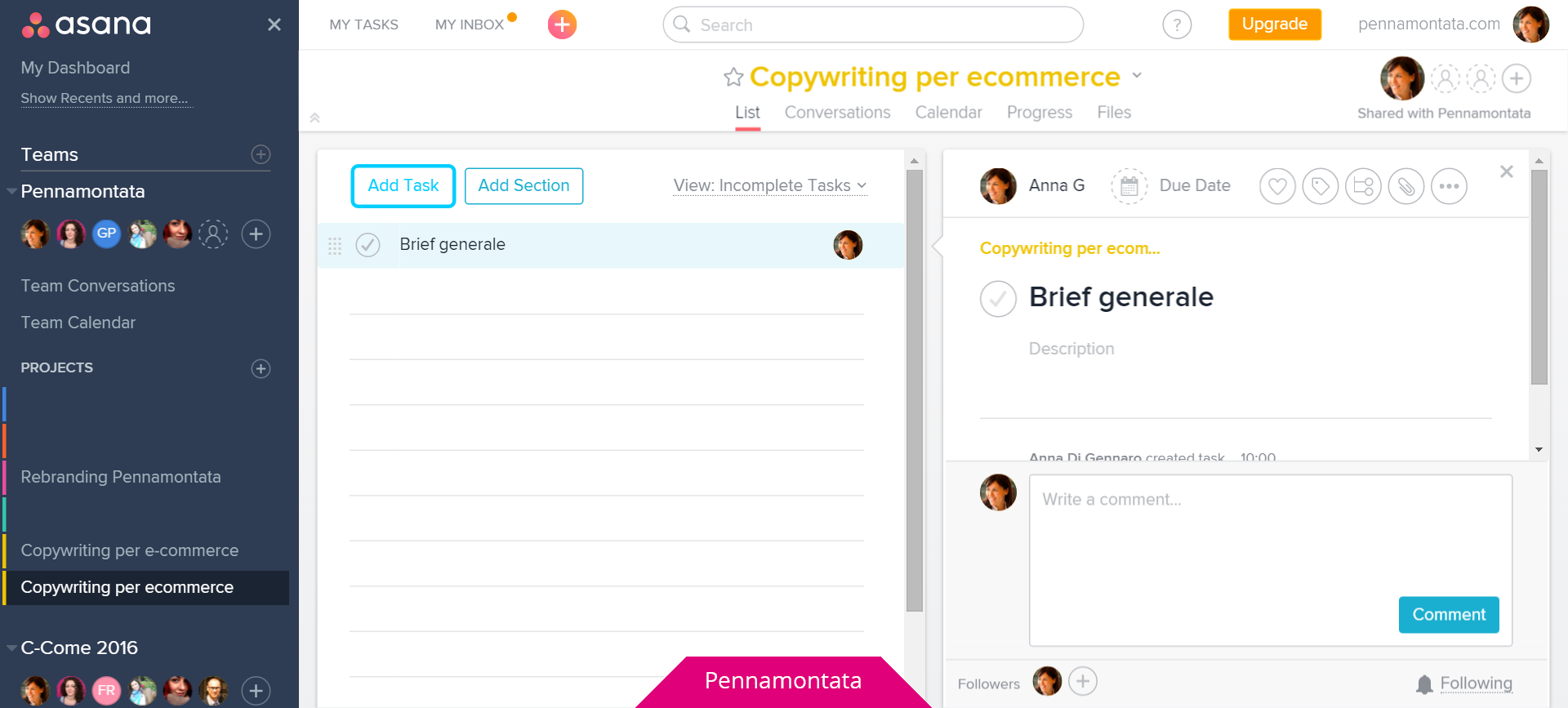Open the Calendar tab
The width and height of the screenshot is (1568, 708).
pos(948,113)
